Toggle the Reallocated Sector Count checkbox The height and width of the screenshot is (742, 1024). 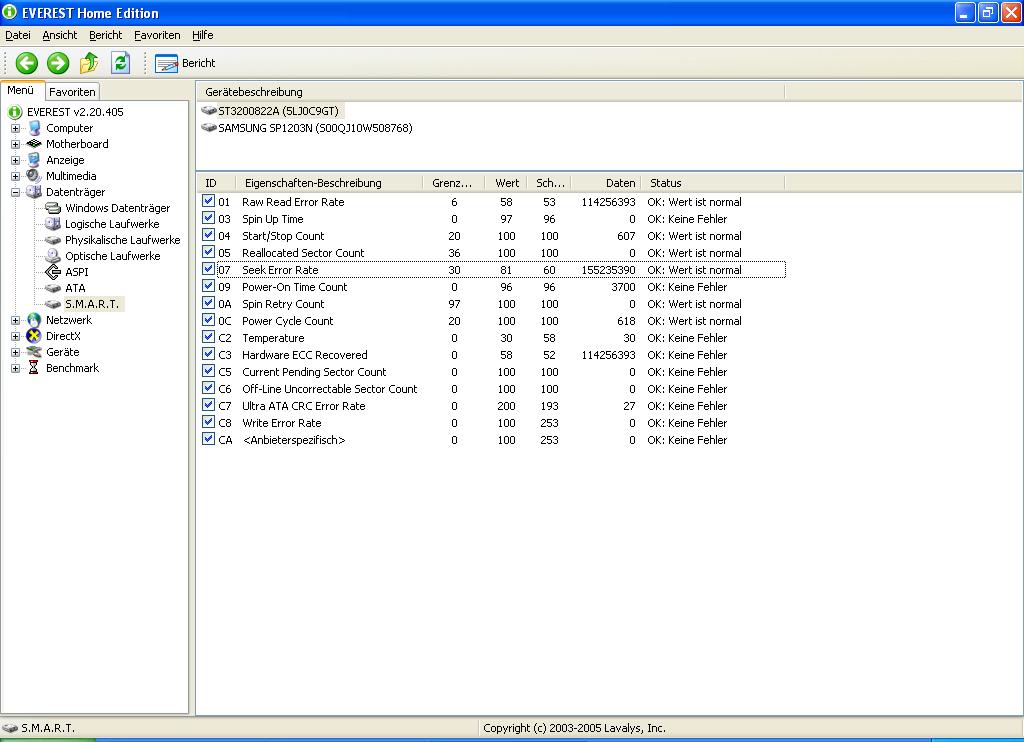(208, 252)
